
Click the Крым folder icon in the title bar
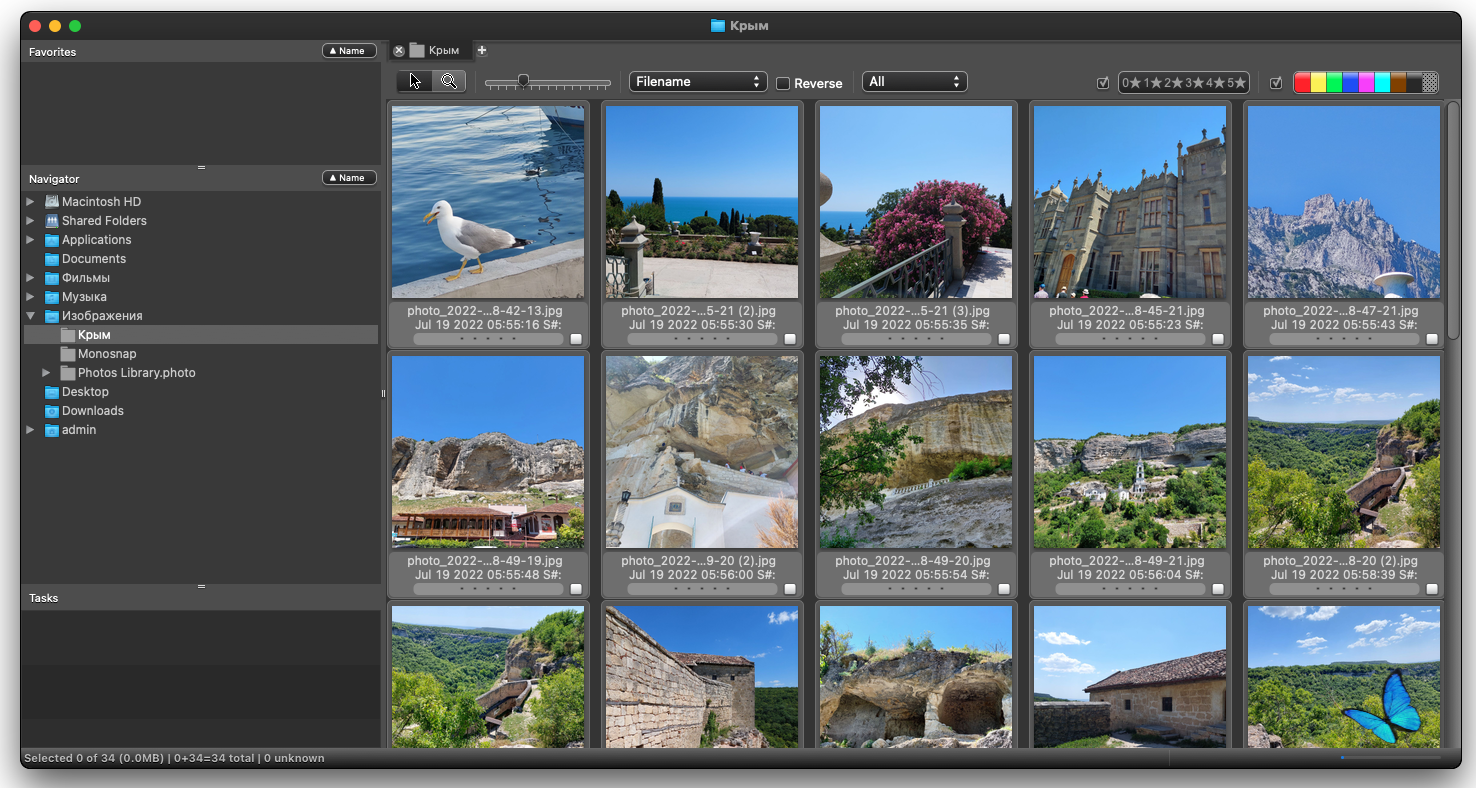(718, 26)
